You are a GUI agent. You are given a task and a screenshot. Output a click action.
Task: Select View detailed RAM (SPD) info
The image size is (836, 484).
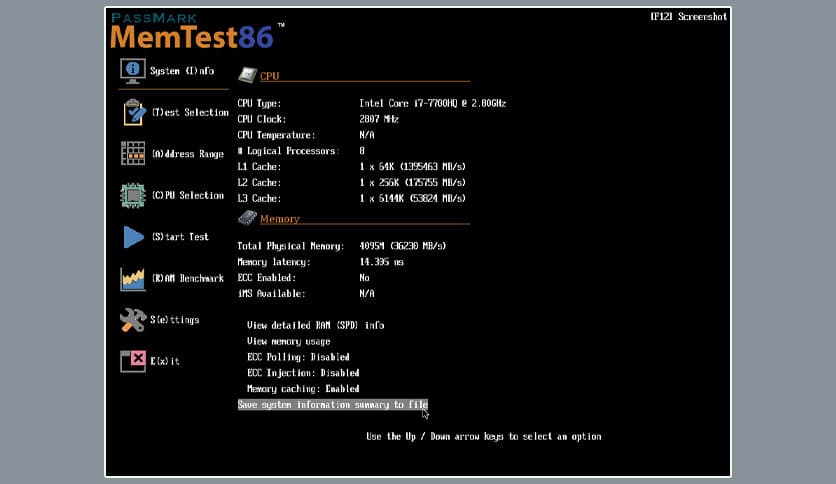[316, 325]
